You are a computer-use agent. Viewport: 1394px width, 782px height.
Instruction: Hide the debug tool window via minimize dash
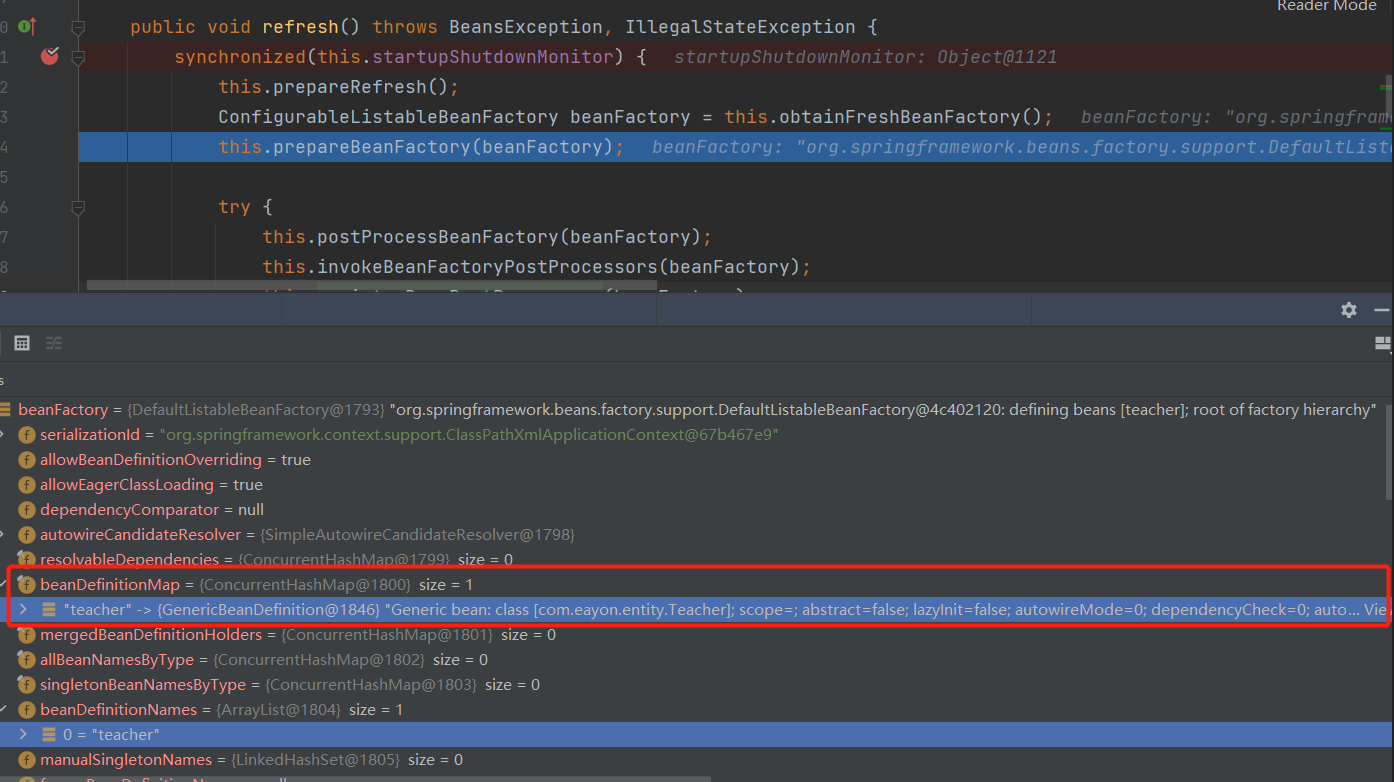point(1382,310)
